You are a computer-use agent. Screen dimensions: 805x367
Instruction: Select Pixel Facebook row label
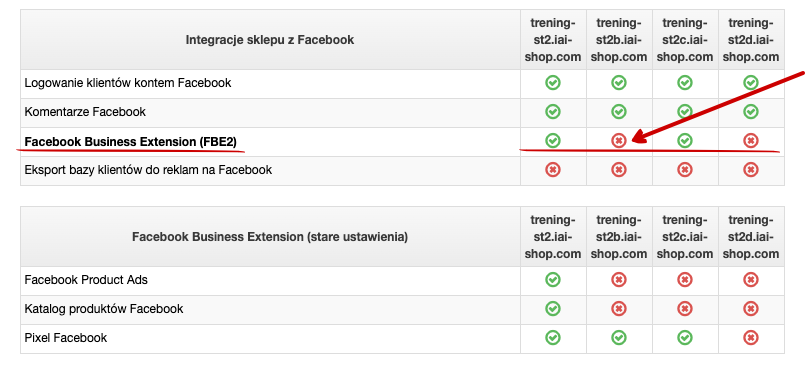(x=66, y=337)
